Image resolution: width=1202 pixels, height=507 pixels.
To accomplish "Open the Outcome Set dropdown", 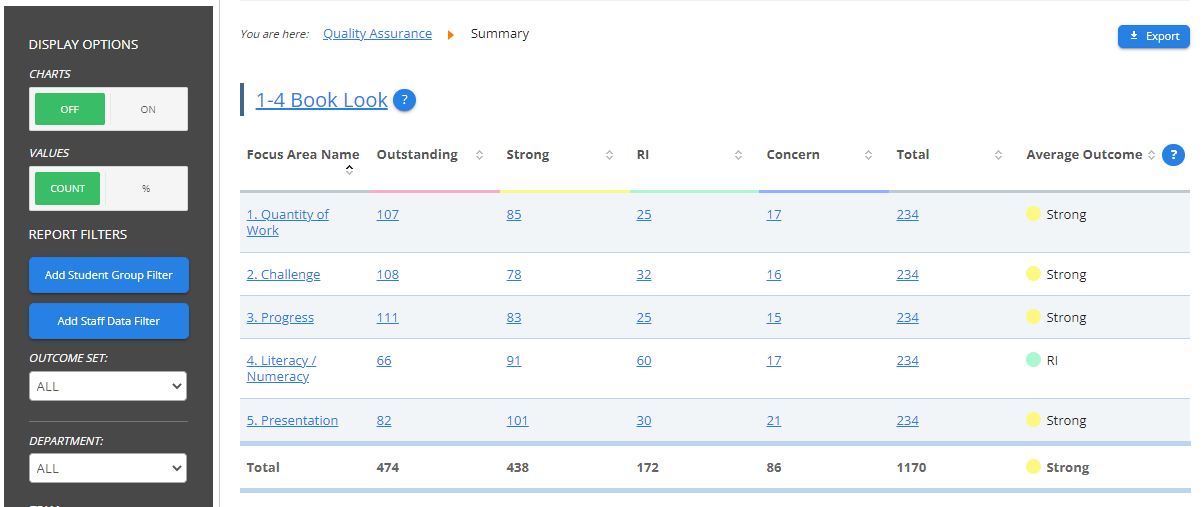I will click(108, 386).
